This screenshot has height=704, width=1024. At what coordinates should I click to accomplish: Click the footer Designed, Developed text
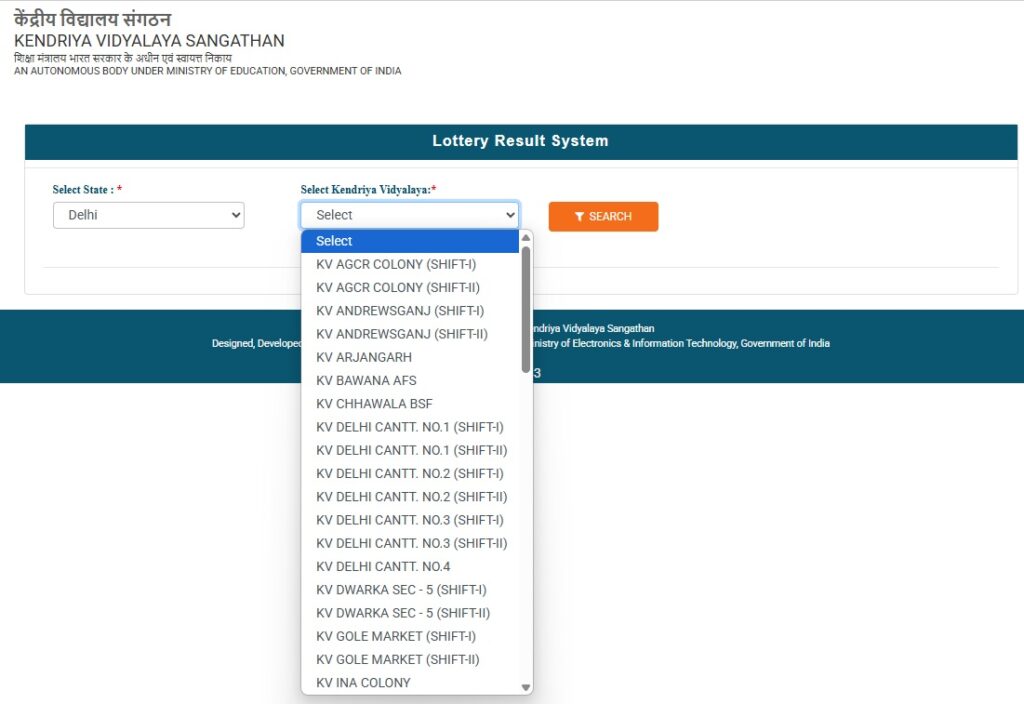(257, 343)
